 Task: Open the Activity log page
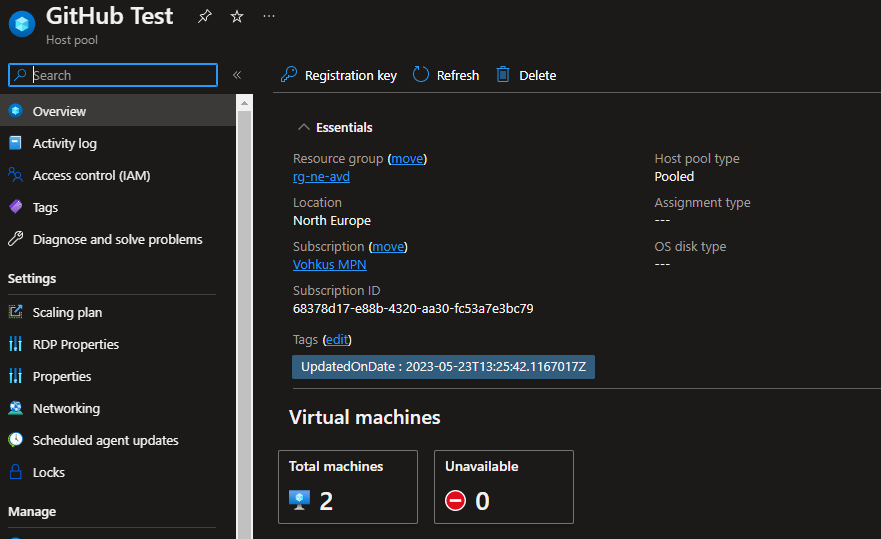click(x=64, y=143)
